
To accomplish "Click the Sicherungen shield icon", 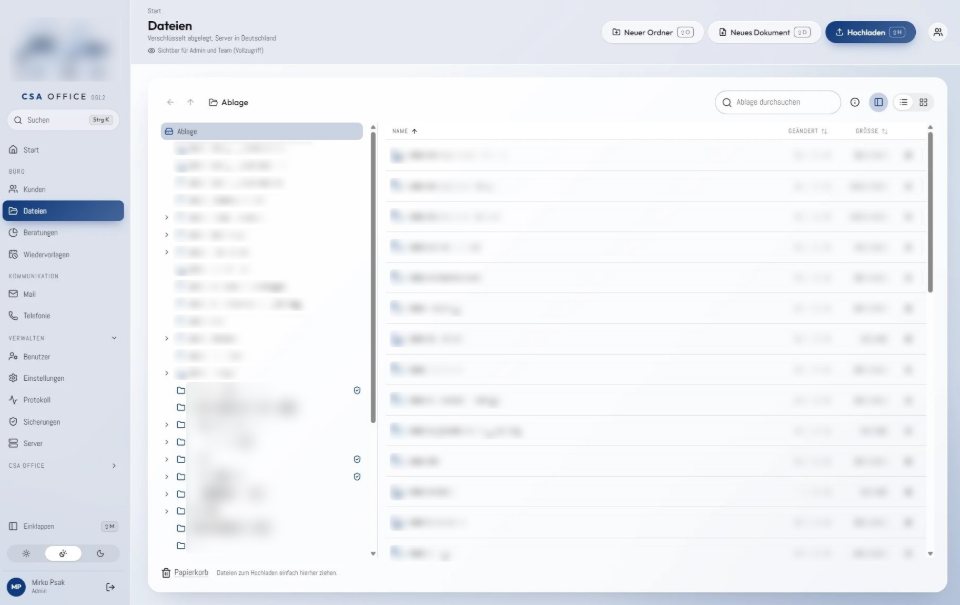I will tap(13, 422).
